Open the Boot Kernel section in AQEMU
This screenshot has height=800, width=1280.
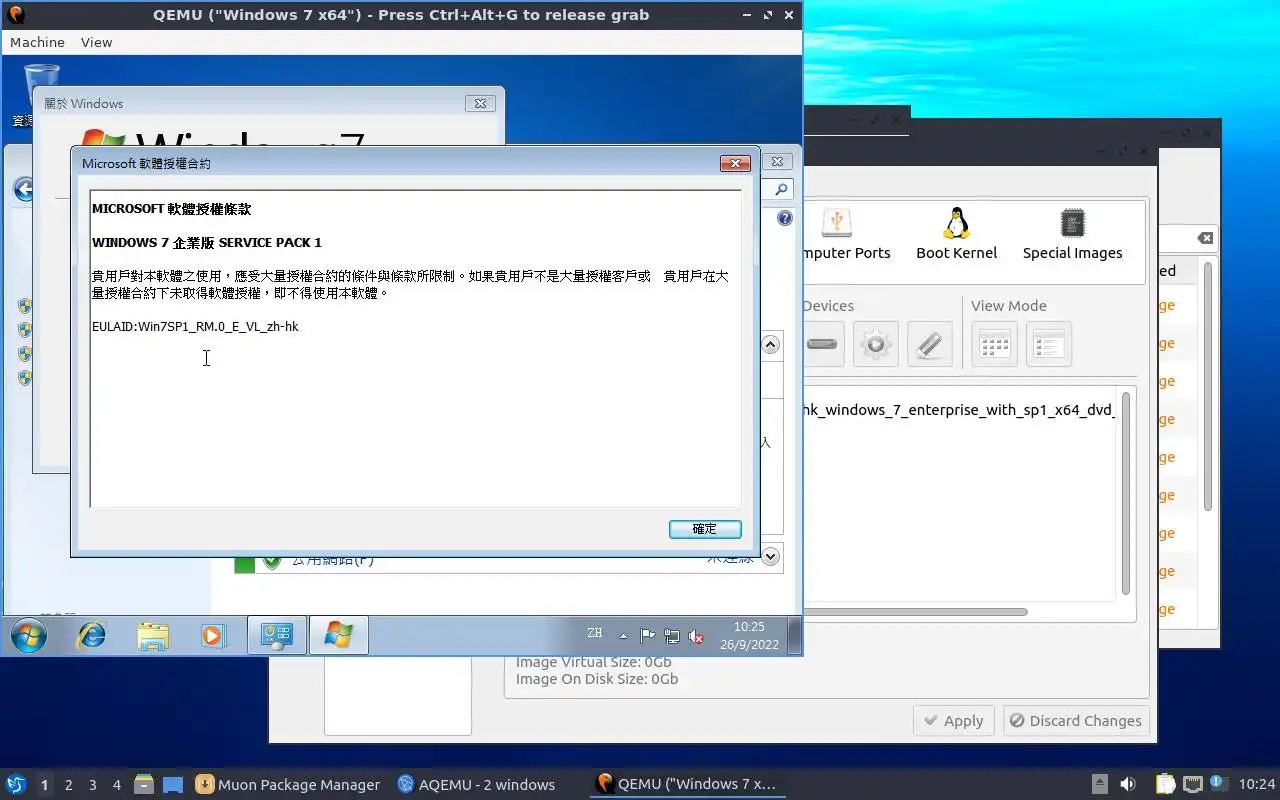click(957, 235)
